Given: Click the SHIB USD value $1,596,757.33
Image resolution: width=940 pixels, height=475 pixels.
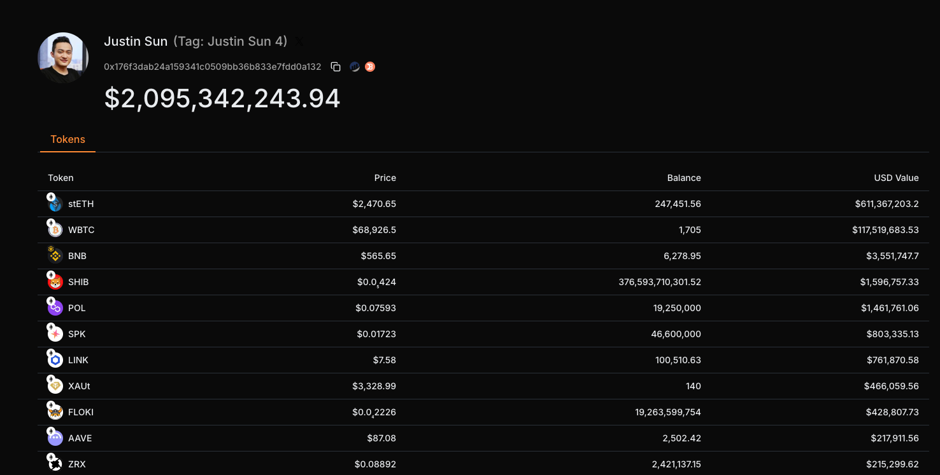Looking at the screenshot, I should pos(890,282).
